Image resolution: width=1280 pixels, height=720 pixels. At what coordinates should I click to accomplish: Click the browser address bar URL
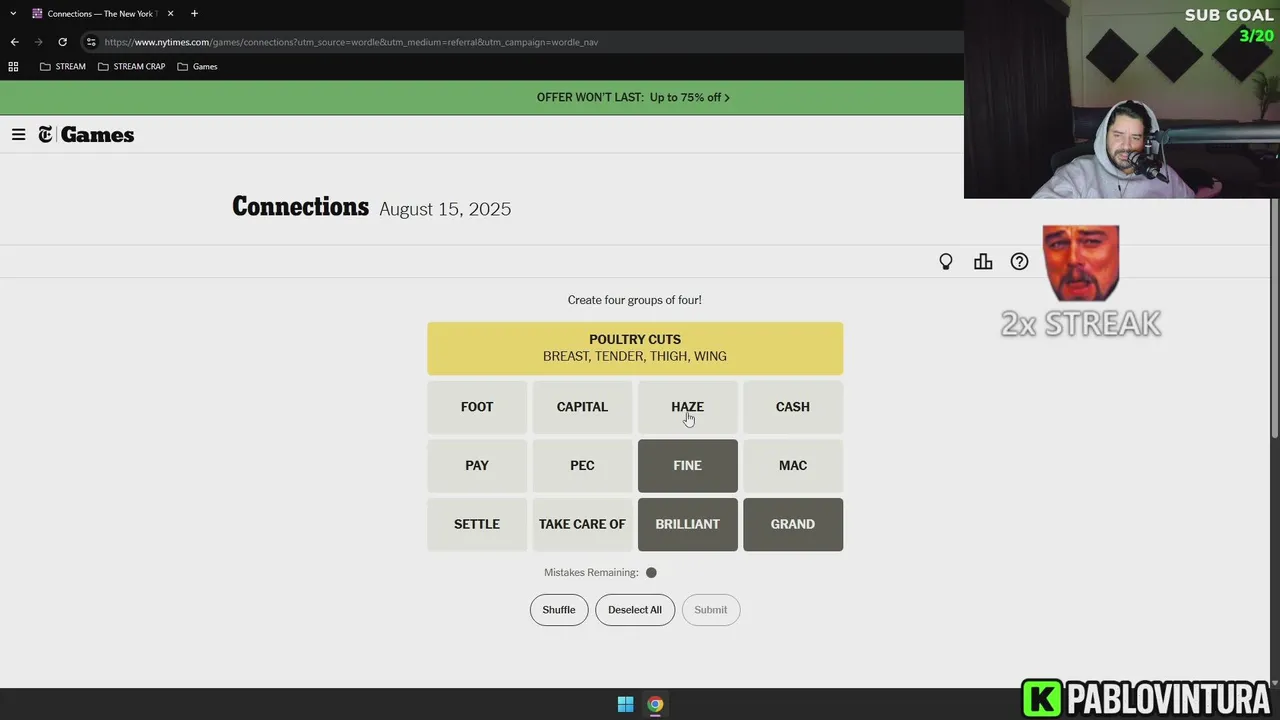click(x=351, y=42)
